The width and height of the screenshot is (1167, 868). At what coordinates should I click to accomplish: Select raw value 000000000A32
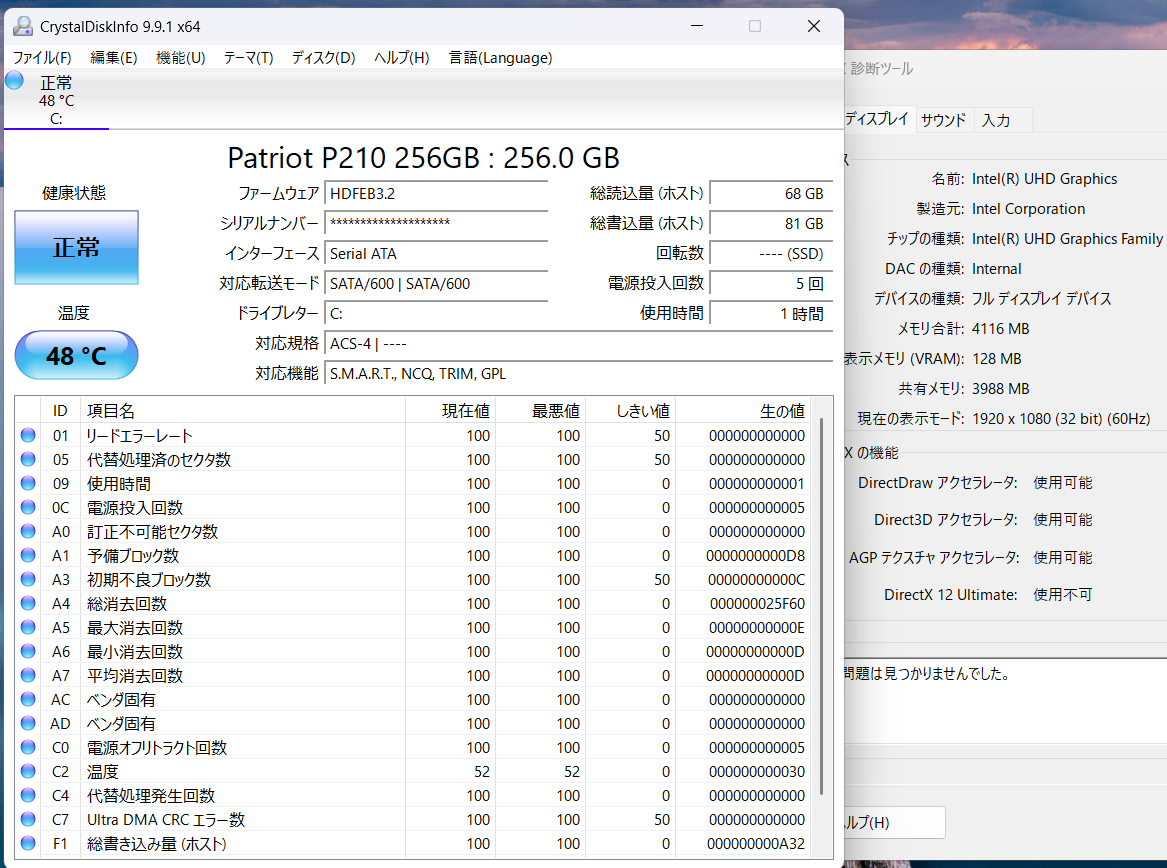point(755,843)
